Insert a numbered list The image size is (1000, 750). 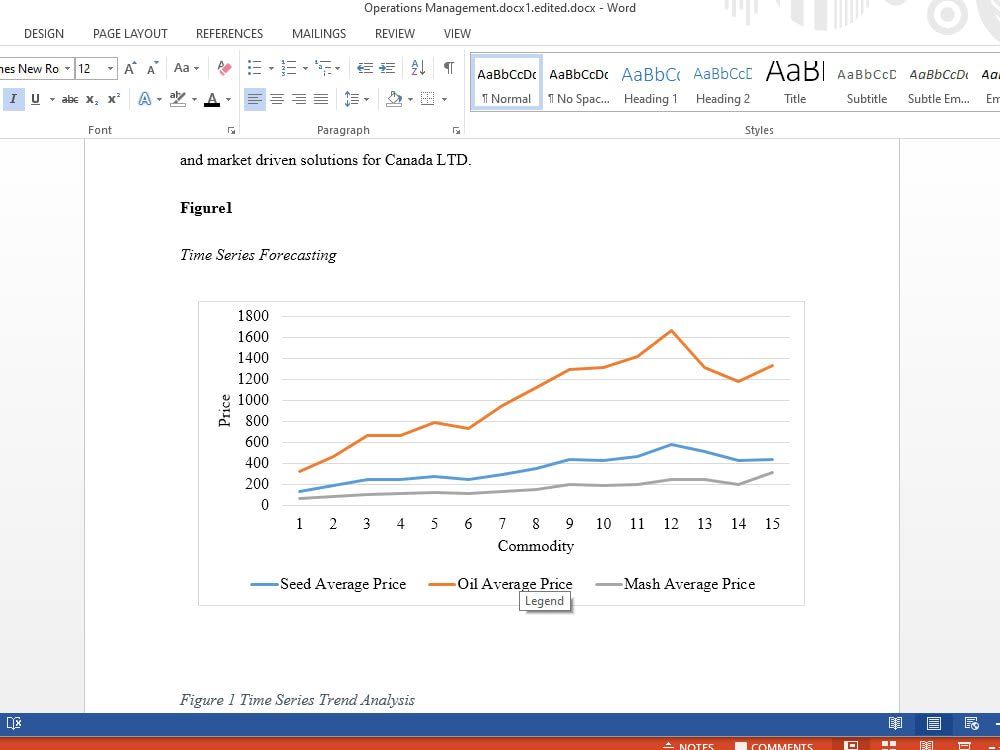tap(289, 68)
